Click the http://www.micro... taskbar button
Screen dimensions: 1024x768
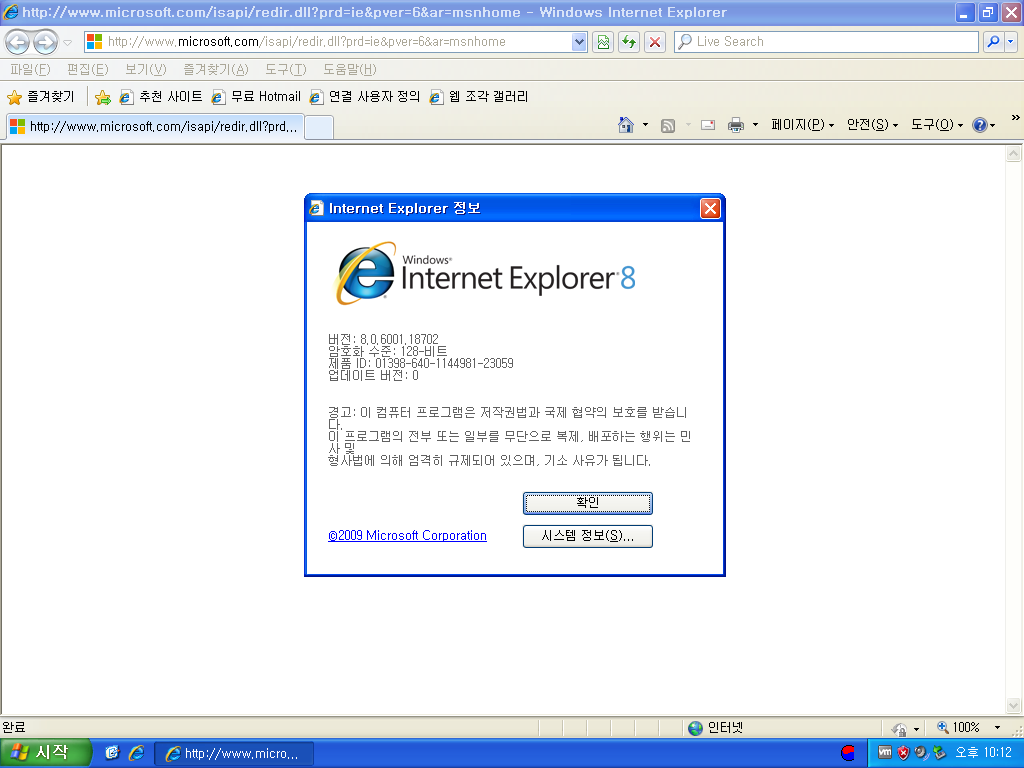pyautogui.click(x=233, y=754)
